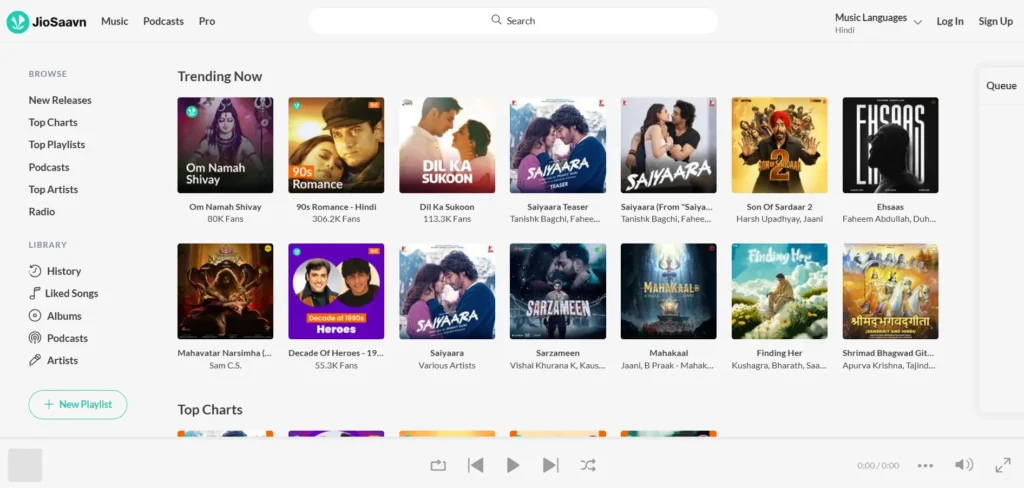Click 'Apurva Krishna, Tajind...' artist text

click(889, 365)
